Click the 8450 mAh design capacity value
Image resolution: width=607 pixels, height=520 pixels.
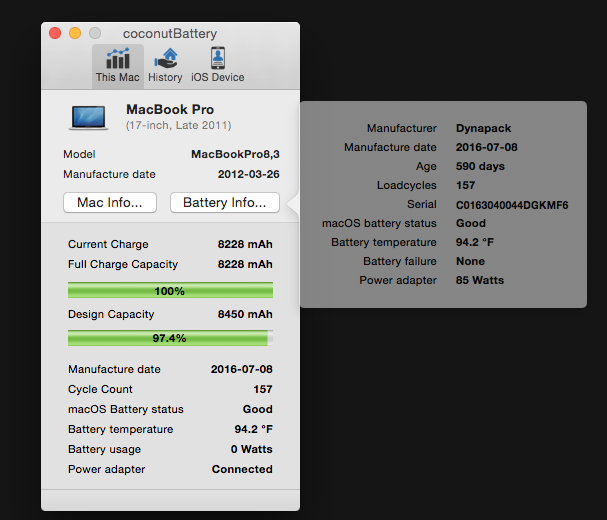[x=245, y=314]
